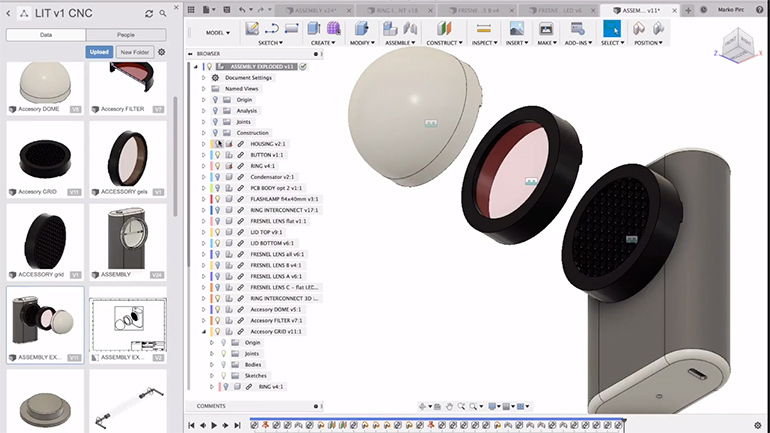Screen dimensions: 770x433
Task: Click the Insert image icon
Action: click(517, 28)
